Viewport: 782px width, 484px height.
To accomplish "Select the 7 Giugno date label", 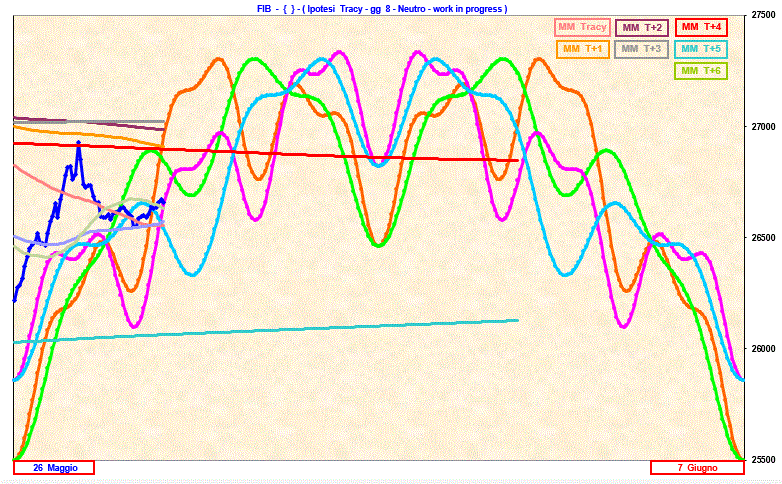I will [x=697, y=468].
